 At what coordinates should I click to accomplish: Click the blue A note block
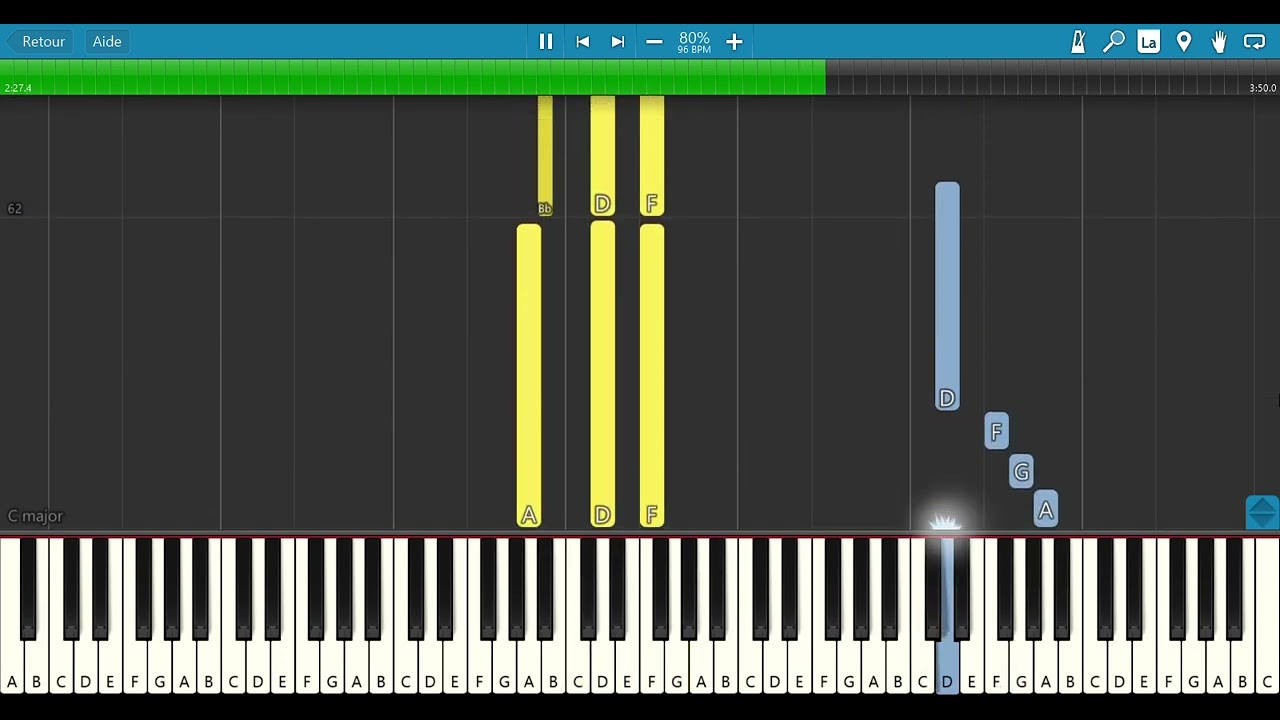pos(1046,510)
